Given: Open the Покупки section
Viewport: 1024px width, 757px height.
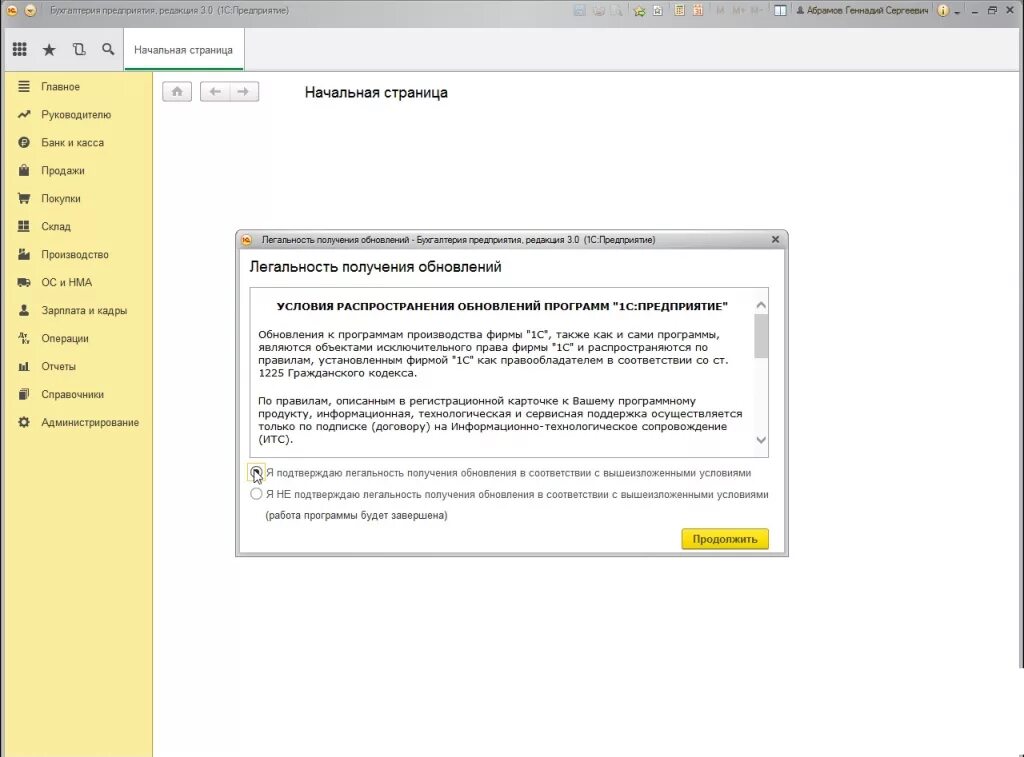Looking at the screenshot, I should pyautogui.click(x=61, y=199).
